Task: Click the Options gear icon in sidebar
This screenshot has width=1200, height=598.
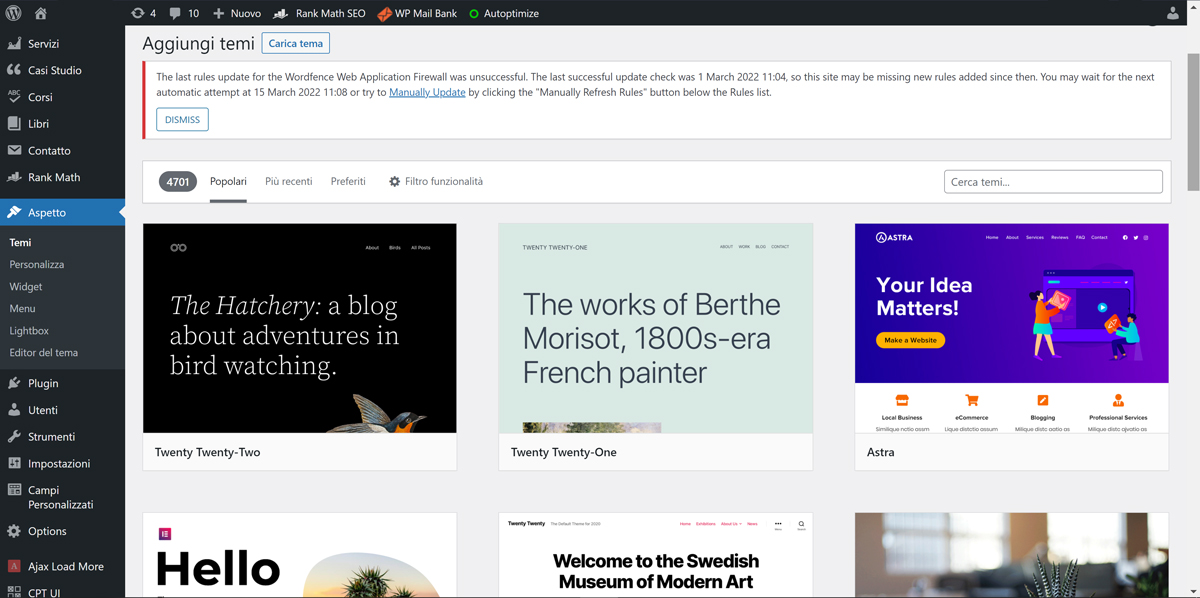Action: [x=14, y=531]
